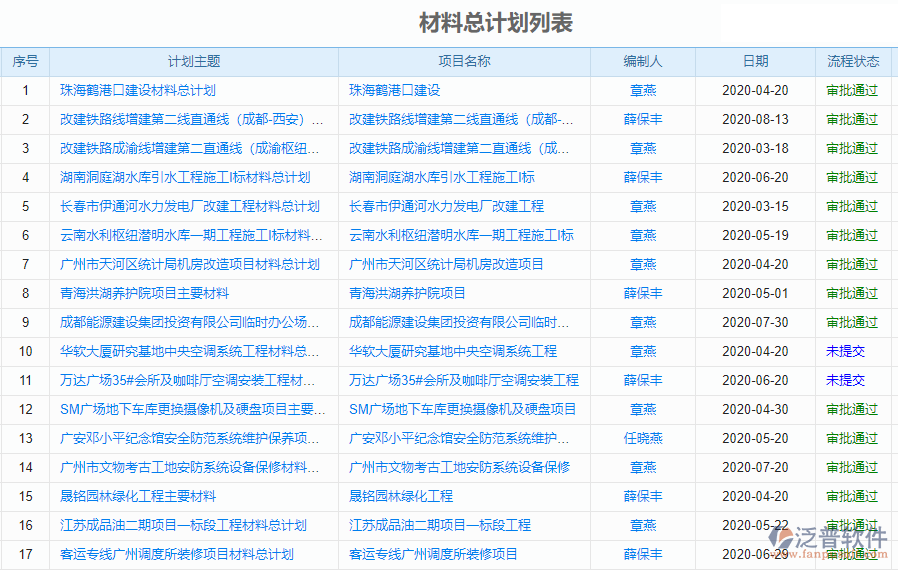Sort the list by 日期 header
Viewport: 898px width, 570px height.
coord(755,61)
